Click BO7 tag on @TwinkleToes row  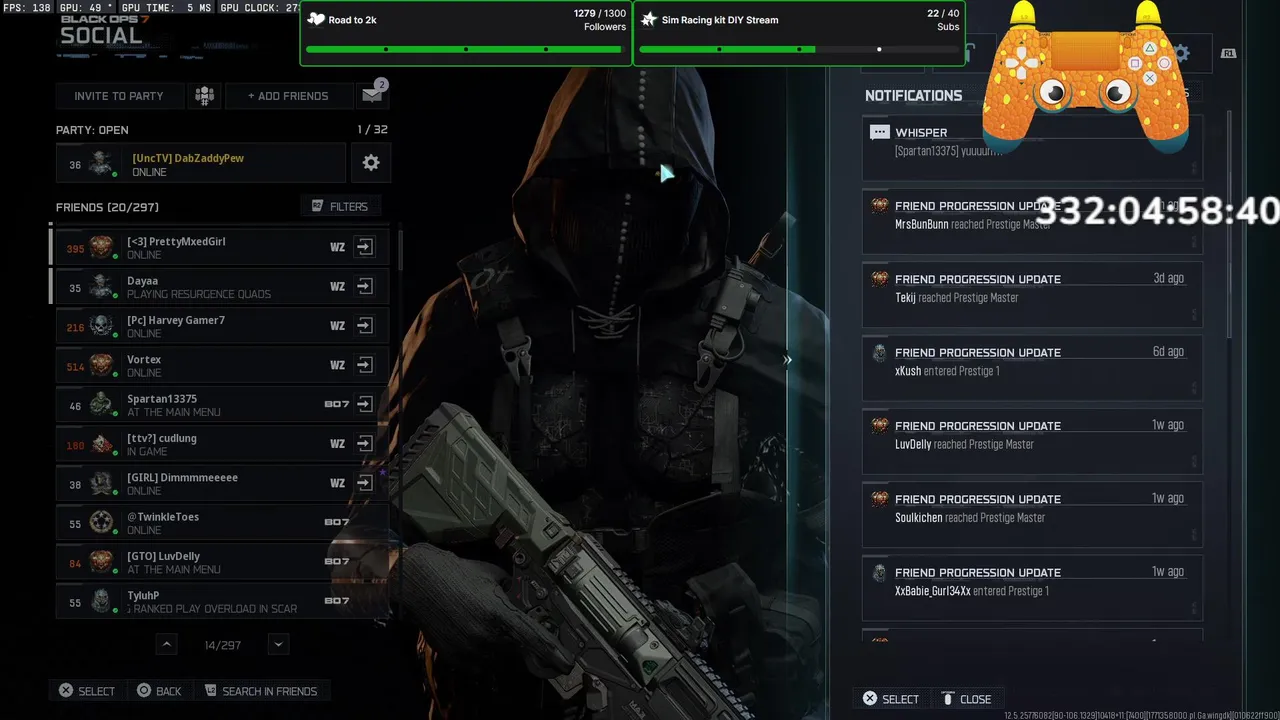click(x=336, y=522)
